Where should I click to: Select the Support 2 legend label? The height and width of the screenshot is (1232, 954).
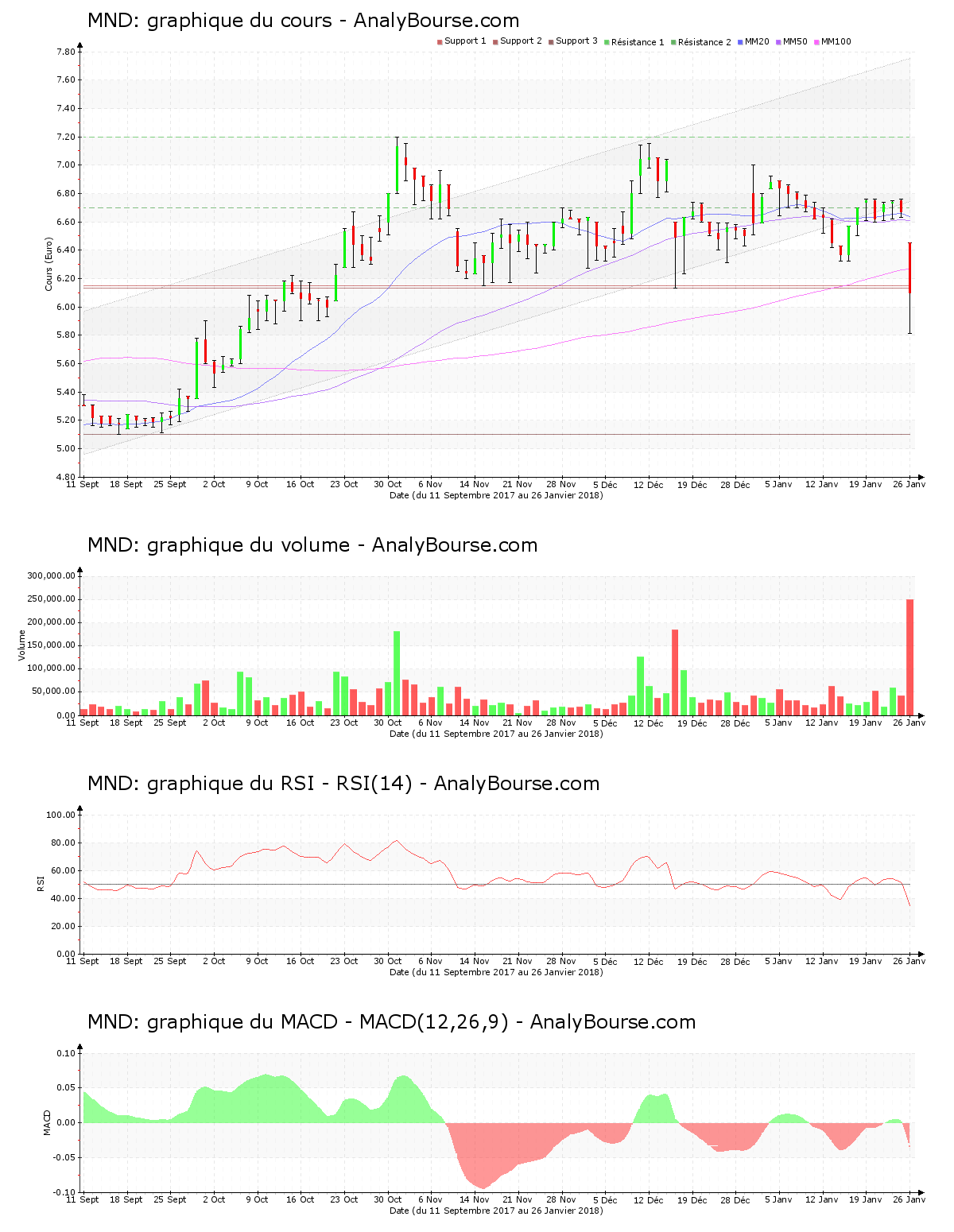(521, 41)
